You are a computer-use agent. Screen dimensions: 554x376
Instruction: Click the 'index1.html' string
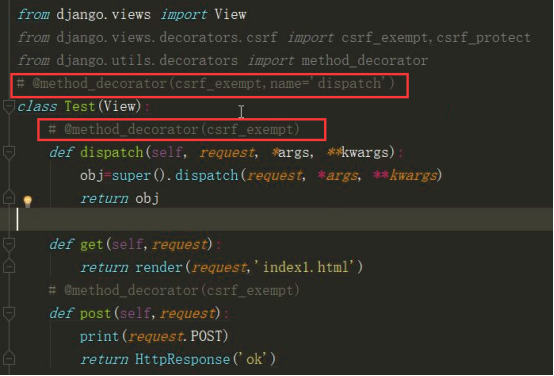(x=304, y=267)
